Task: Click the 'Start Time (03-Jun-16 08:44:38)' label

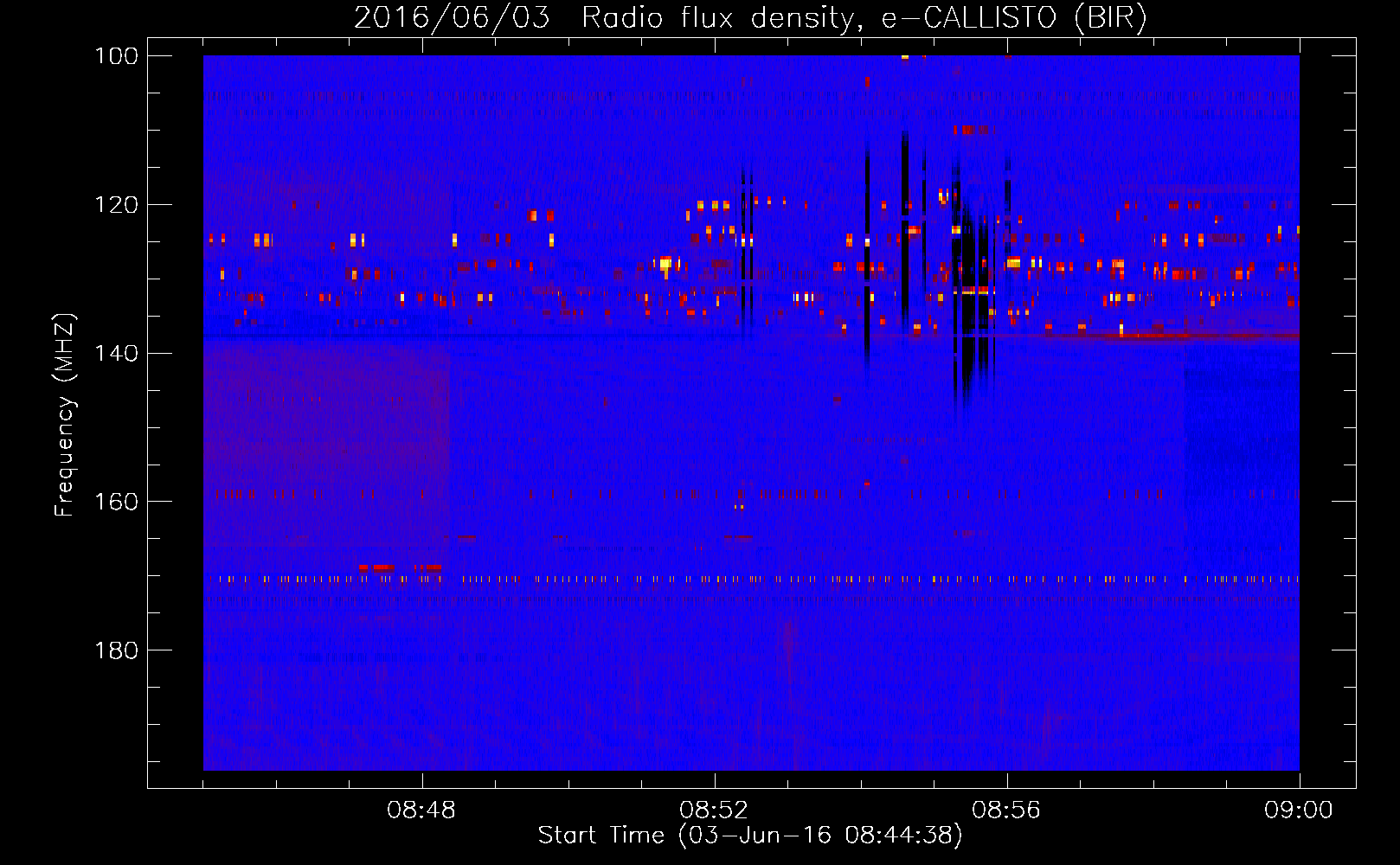Action: [x=750, y=836]
